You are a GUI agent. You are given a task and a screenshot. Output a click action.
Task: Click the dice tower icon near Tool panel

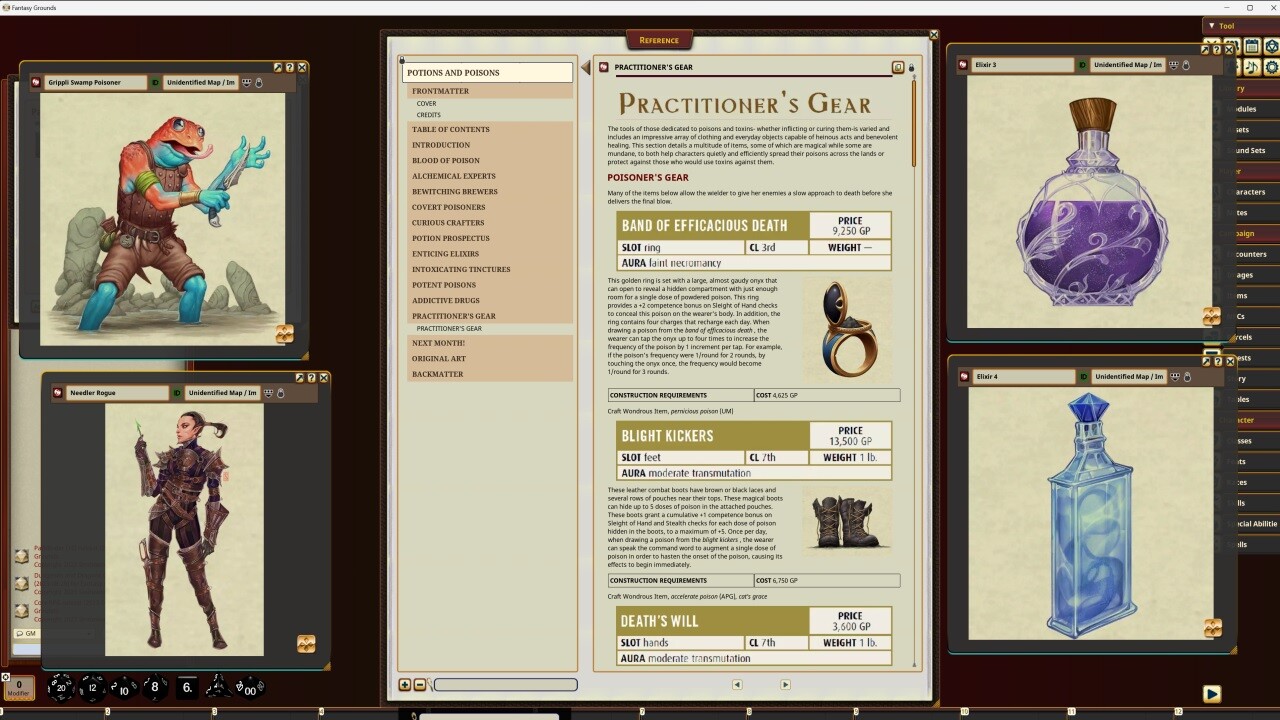(1273, 46)
